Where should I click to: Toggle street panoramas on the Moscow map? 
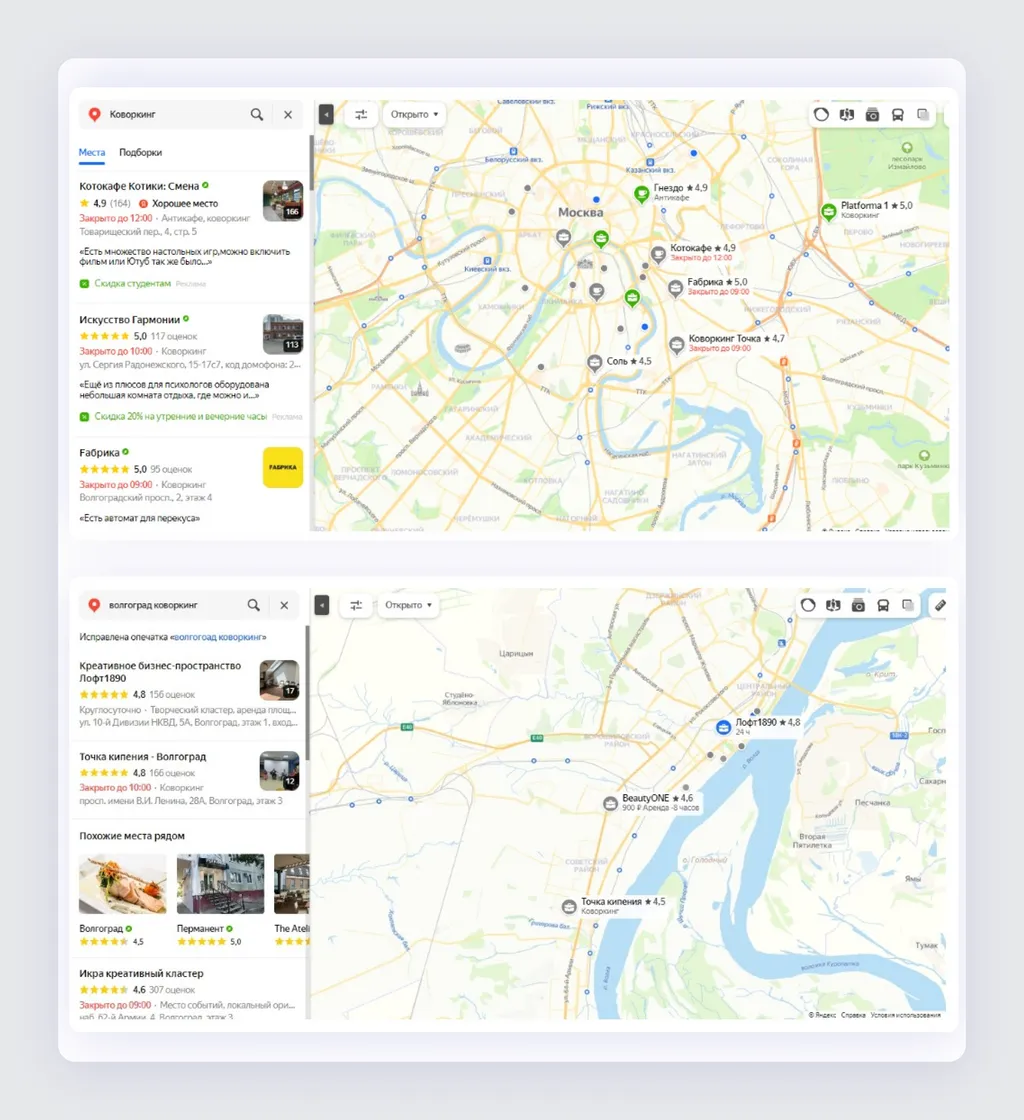click(x=847, y=114)
